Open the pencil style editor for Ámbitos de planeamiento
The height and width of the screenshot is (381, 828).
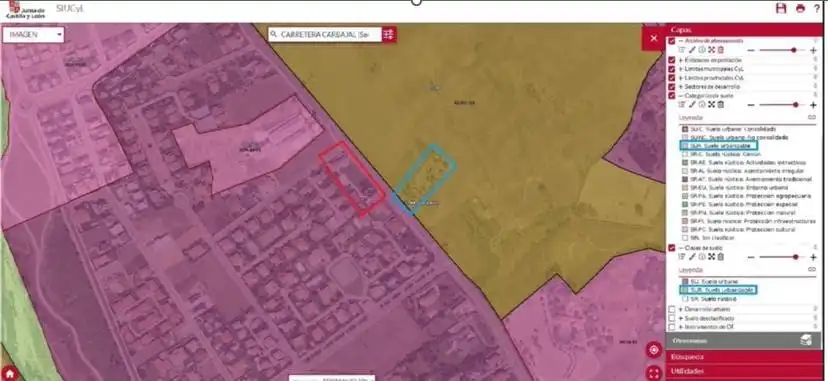pyautogui.click(x=692, y=50)
